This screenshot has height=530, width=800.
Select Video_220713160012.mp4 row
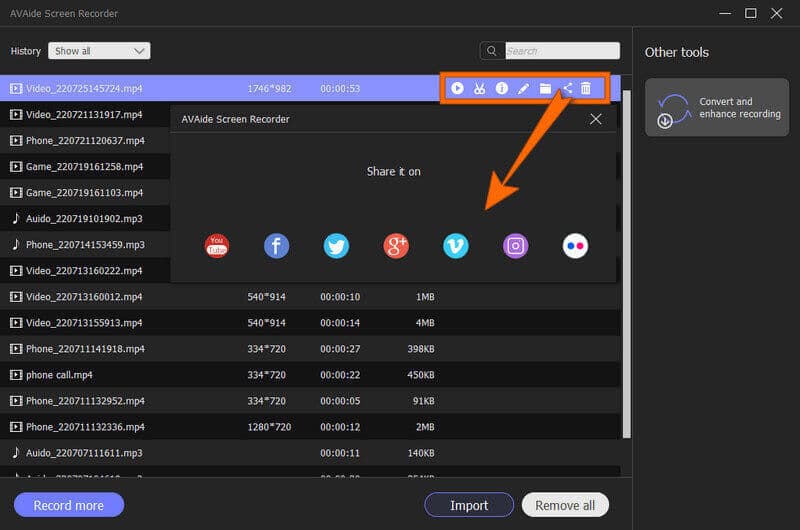(x=310, y=296)
